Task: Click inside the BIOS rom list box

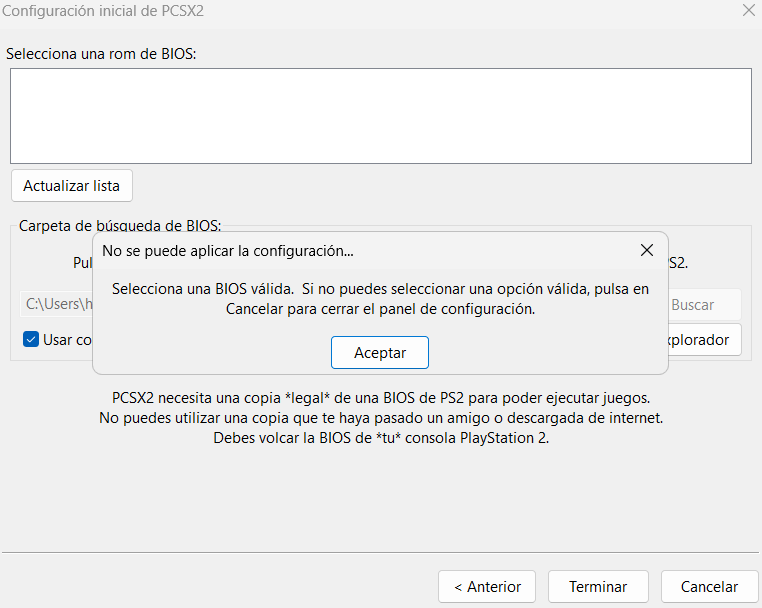Action: [381, 116]
